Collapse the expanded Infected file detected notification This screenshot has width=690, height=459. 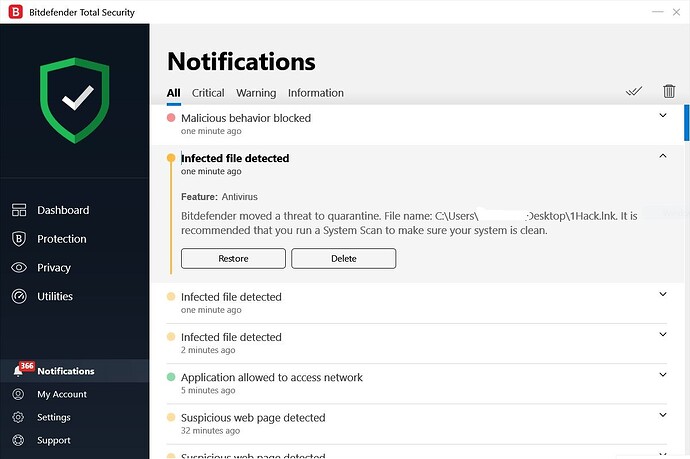(662, 156)
